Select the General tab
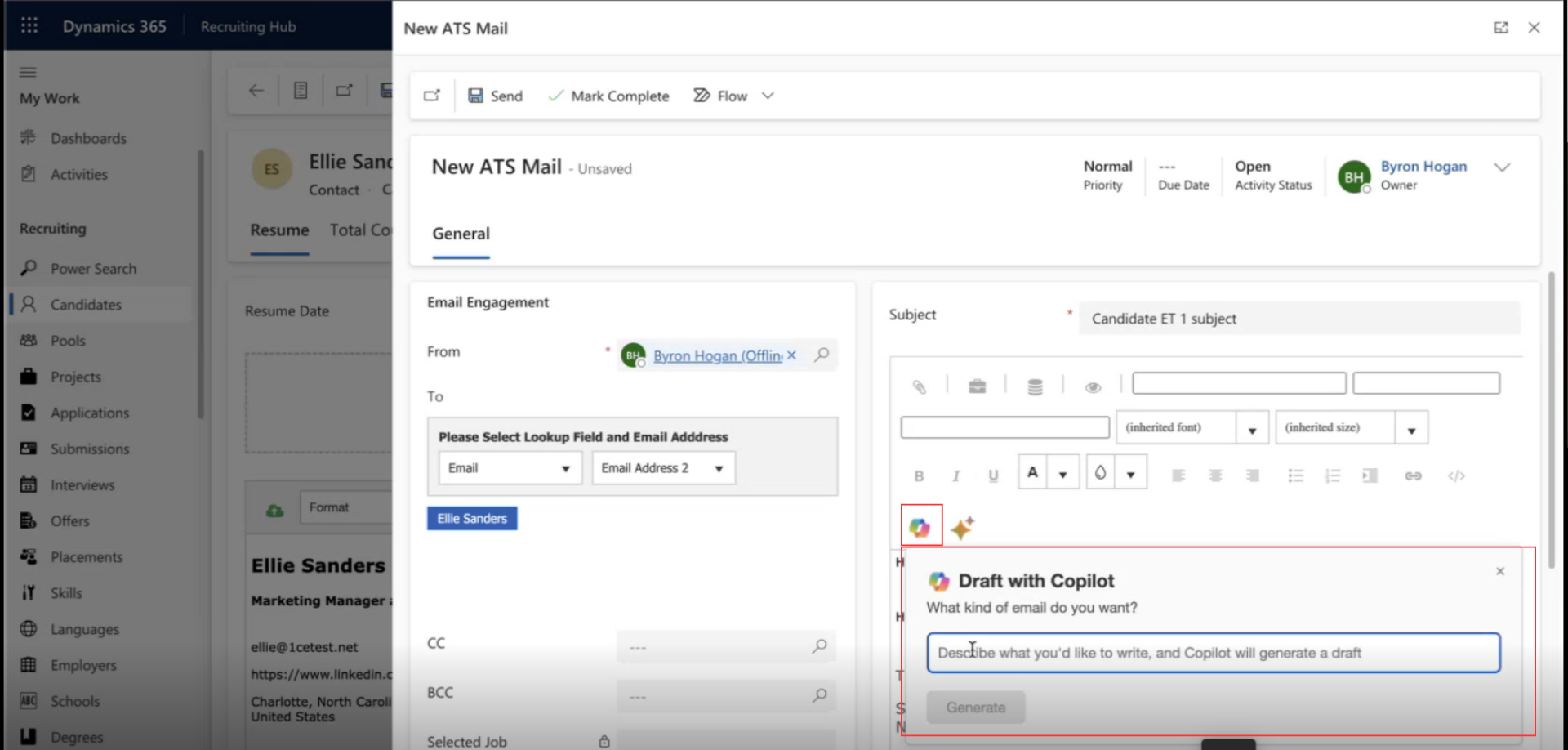 tap(461, 234)
